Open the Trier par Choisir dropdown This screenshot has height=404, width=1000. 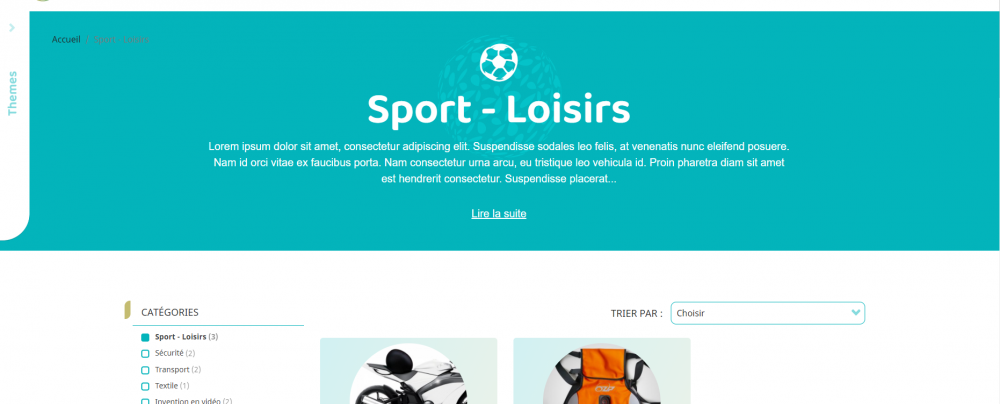tap(768, 313)
